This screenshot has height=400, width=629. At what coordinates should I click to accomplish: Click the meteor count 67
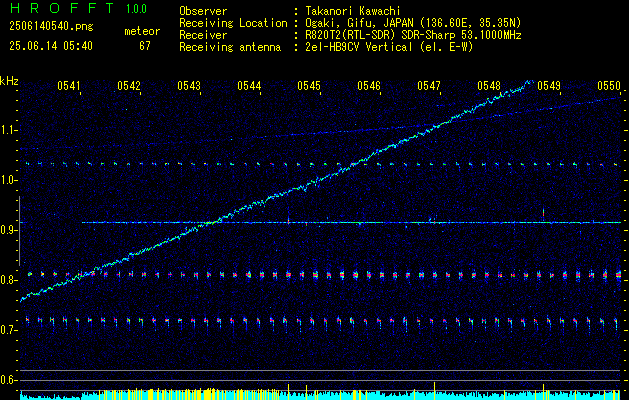(145, 46)
